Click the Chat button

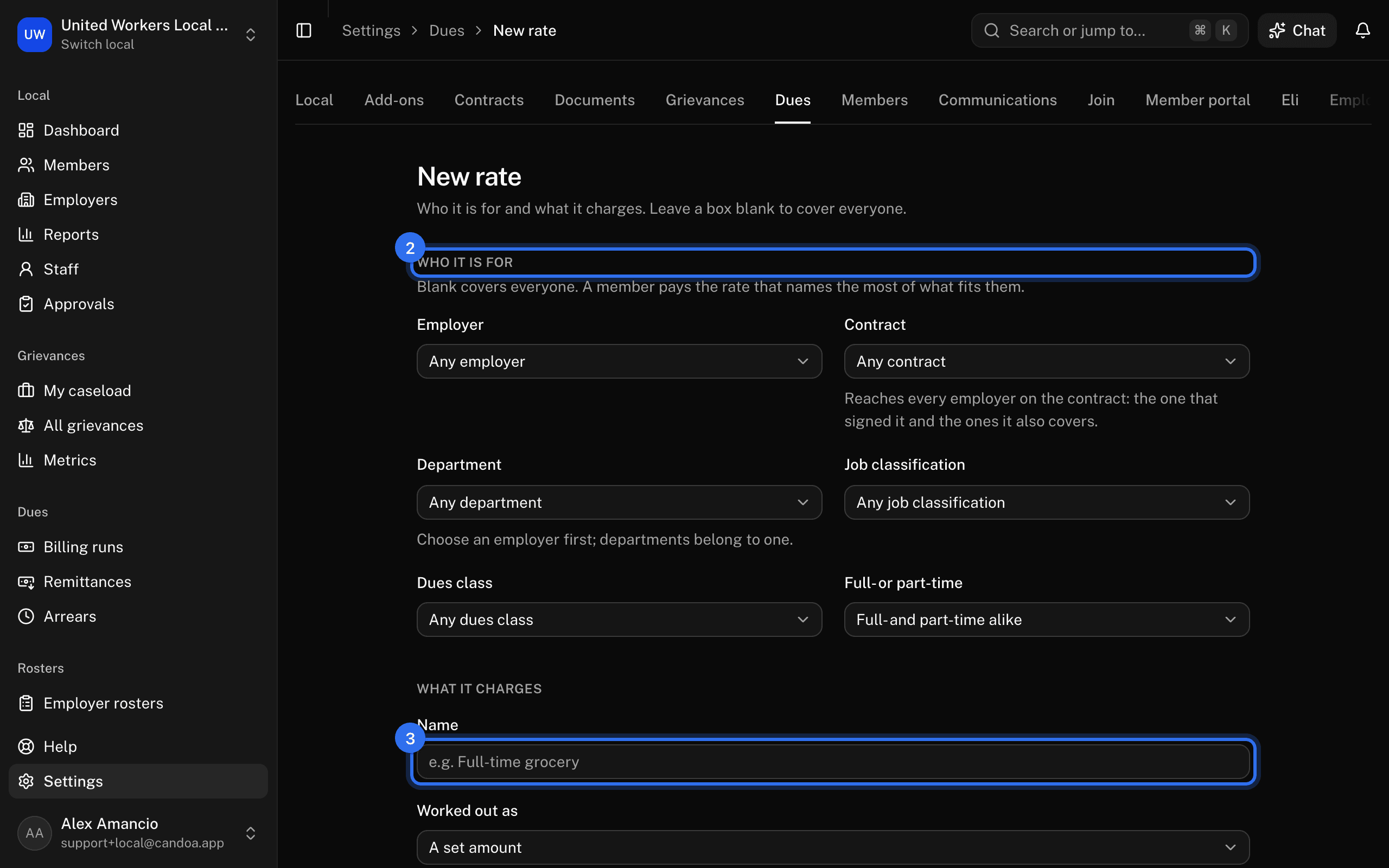click(x=1297, y=30)
